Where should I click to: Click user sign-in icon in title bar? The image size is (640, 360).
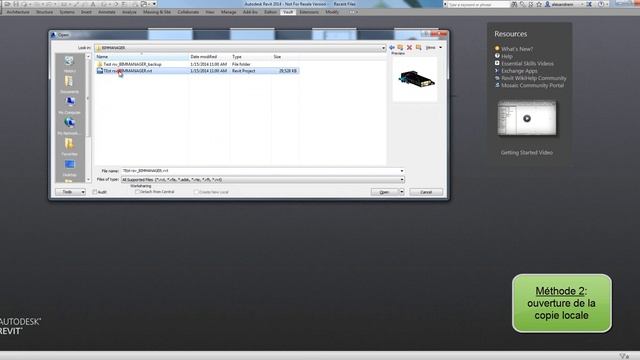[548, 4]
